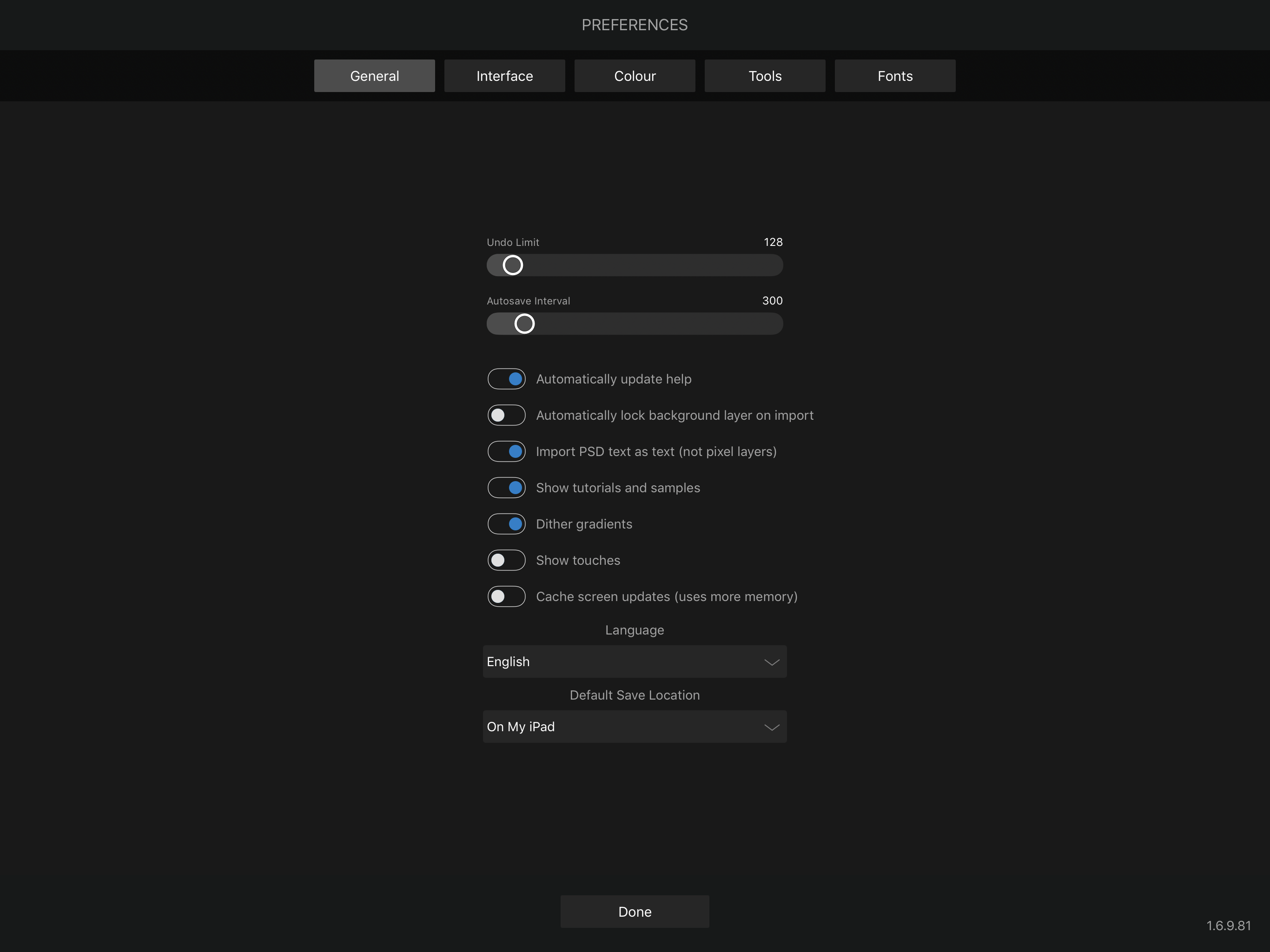This screenshot has height=952, width=1270.
Task: Turn on Cache screen updates toggle
Action: [x=506, y=596]
